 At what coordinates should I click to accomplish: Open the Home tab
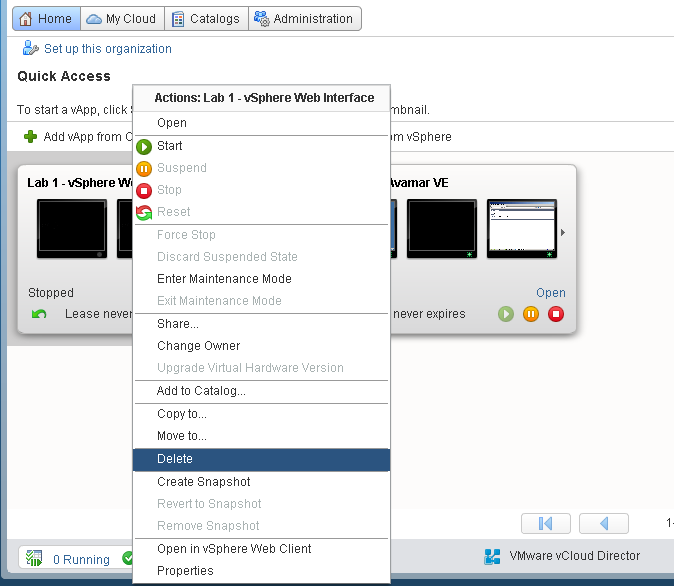(46, 18)
